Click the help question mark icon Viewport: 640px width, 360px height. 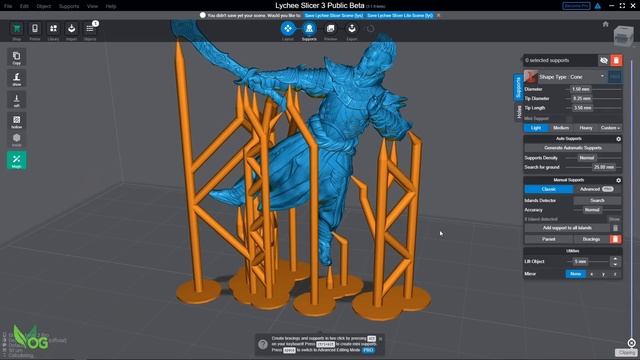[x=263, y=344]
